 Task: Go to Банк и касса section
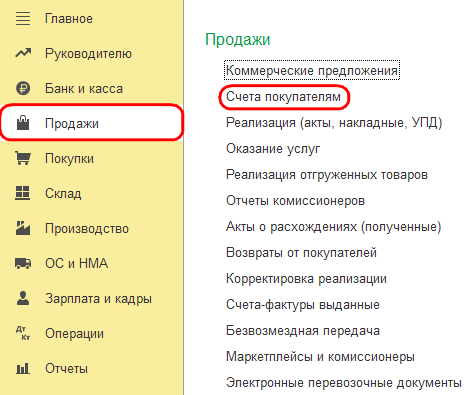click(84, 89)
